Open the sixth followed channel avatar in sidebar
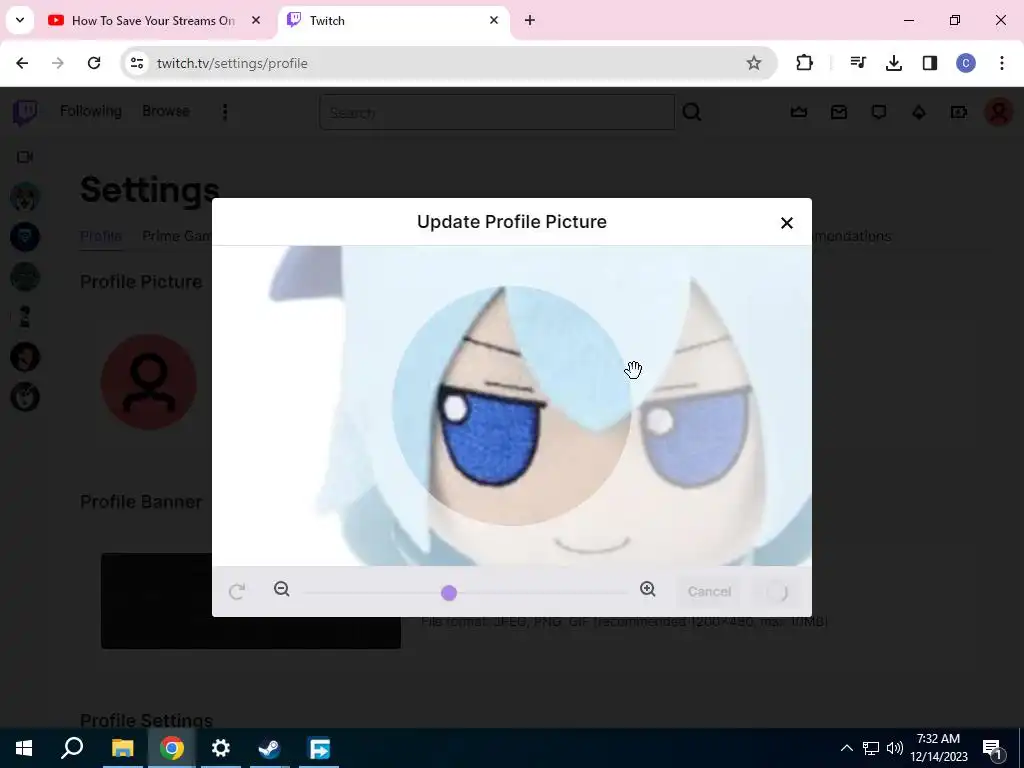The height and width of the screenshot is (768, 1024). (25, 397)
